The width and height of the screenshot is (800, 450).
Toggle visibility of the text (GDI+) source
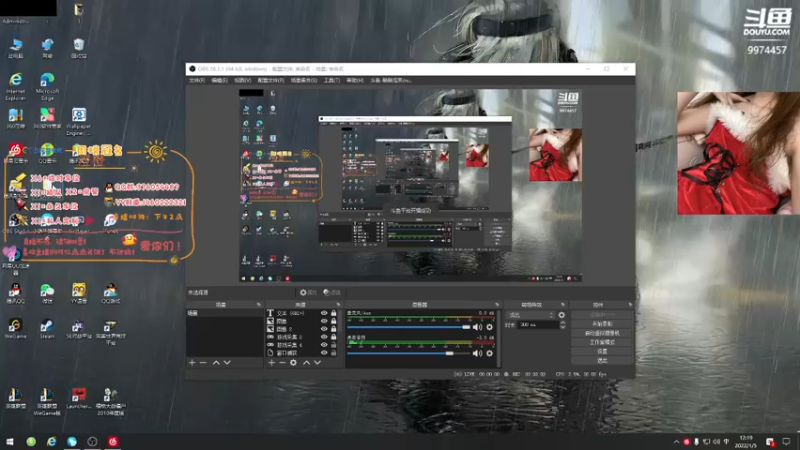(324, 313)
